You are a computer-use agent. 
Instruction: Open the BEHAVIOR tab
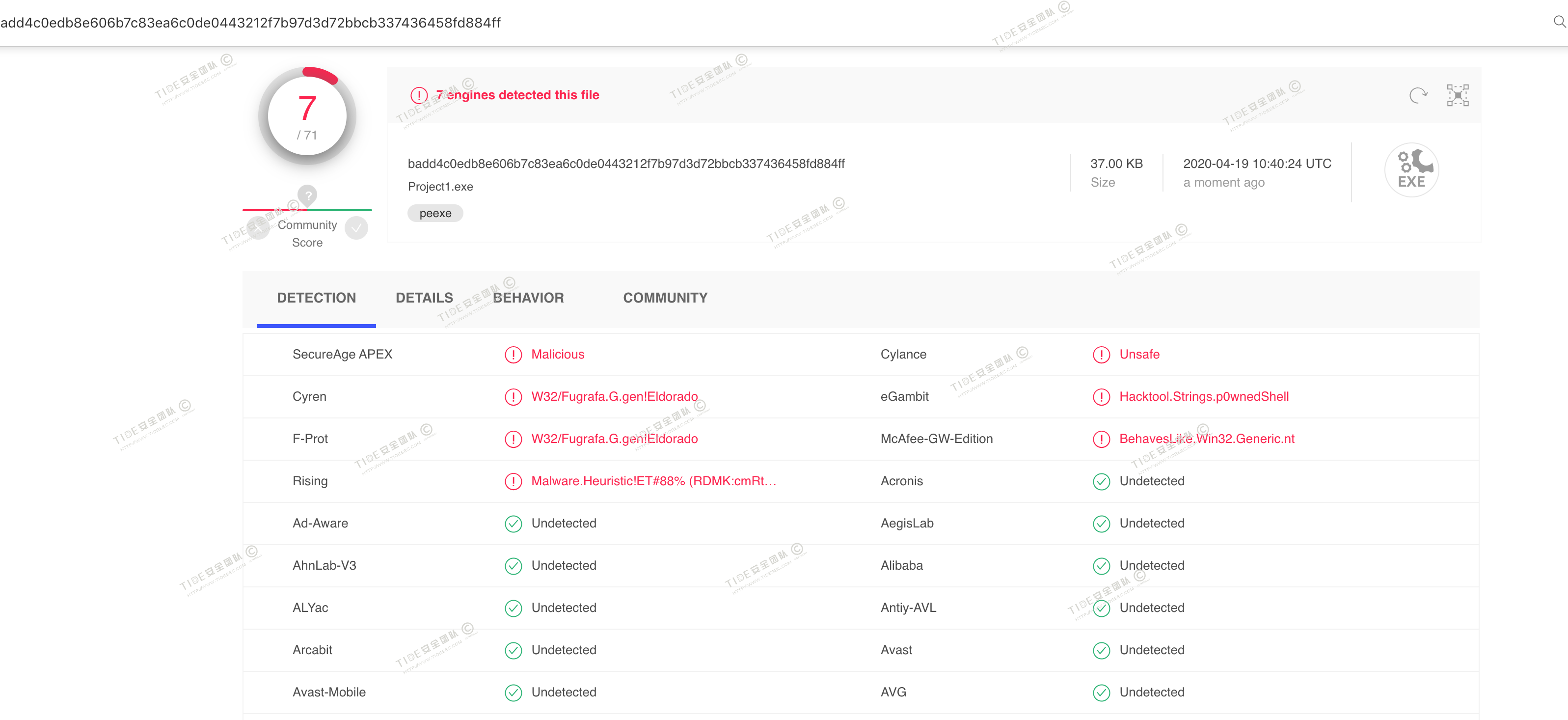(x=528, y=298)
